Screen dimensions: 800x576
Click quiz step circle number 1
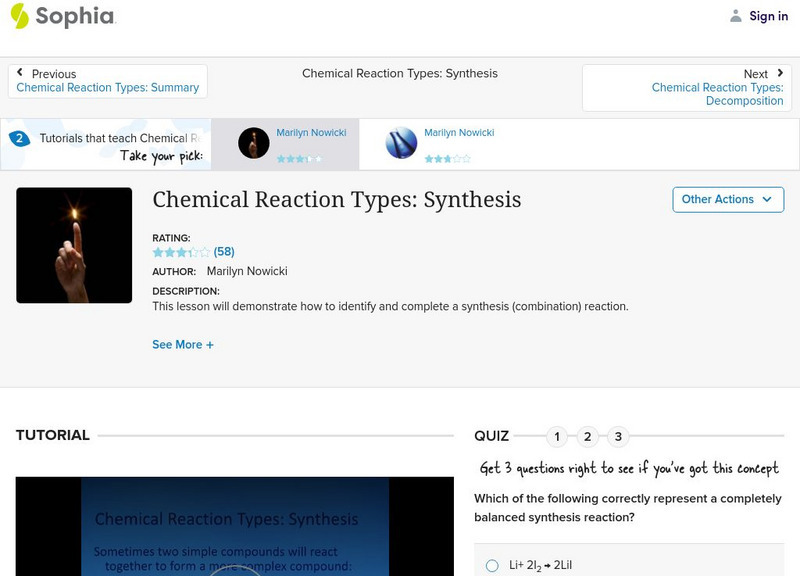556,436
